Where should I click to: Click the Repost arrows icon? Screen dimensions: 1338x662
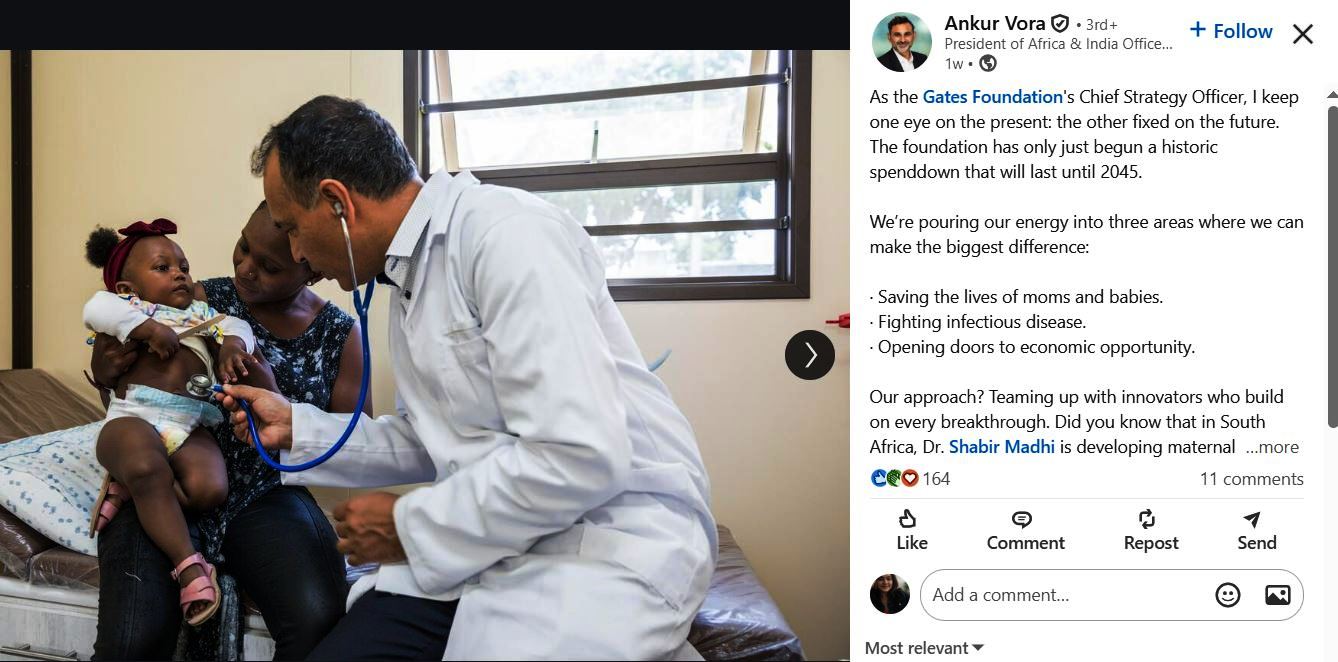coord(1147,519)
